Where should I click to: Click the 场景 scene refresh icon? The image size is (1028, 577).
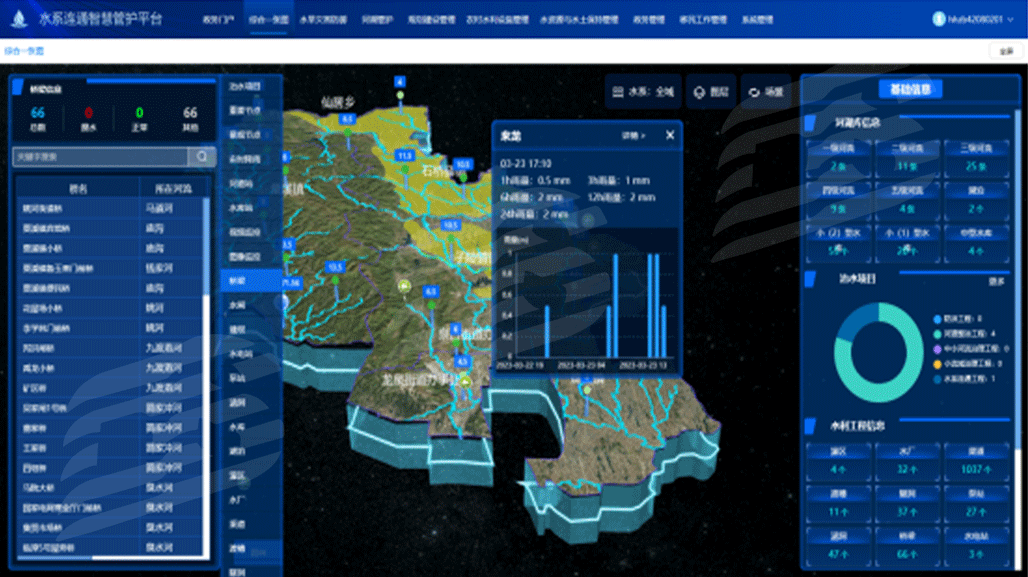pos(766,92)
